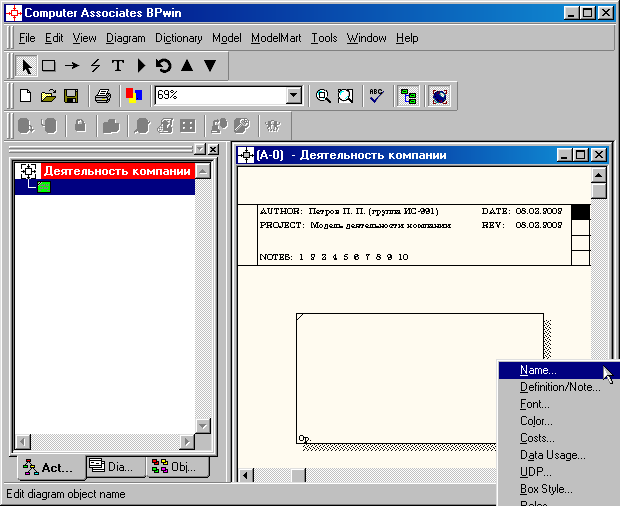Toggle the pointer selection tool
This screenshot has height=506, width=620.
click(x=26, y=66)
